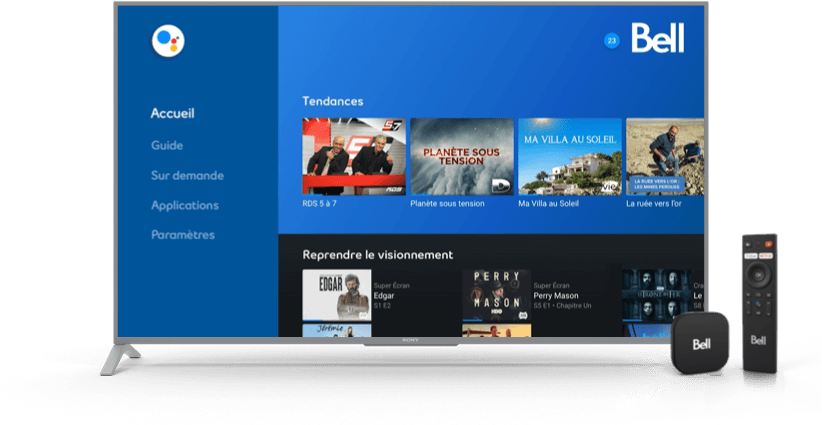Click the 'RDS 5 à 7' caption
Screen dimensions: 822x425
pos(319,203)
